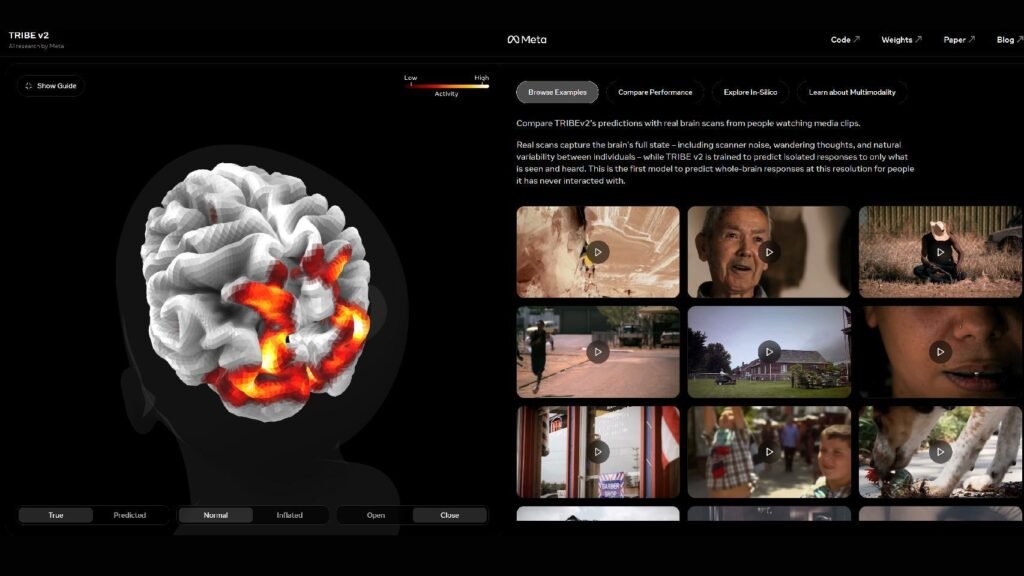Play the red barn house clip
The width and height of the screenshot is (1024, 576).
click(x=768, y=352)
